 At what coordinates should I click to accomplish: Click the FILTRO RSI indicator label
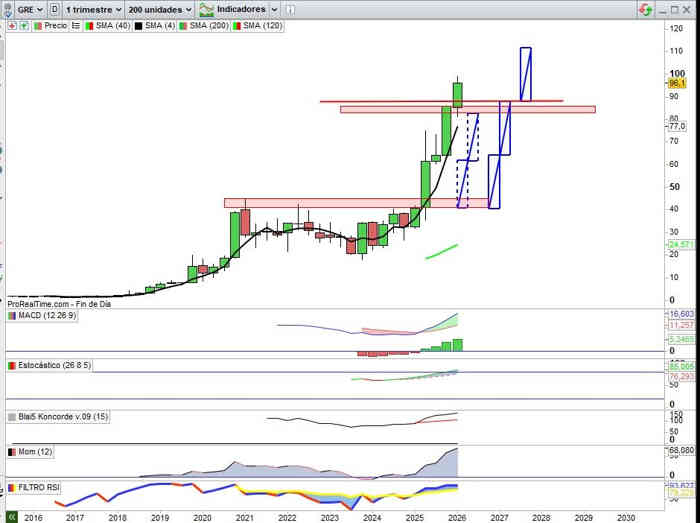click(x=39, y=487)
